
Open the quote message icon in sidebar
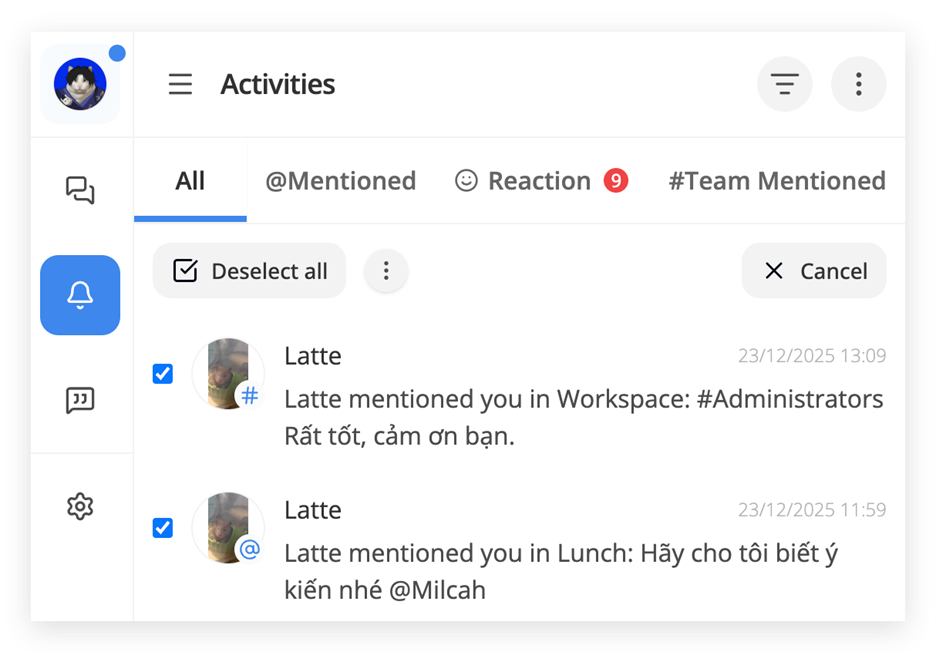80,400
